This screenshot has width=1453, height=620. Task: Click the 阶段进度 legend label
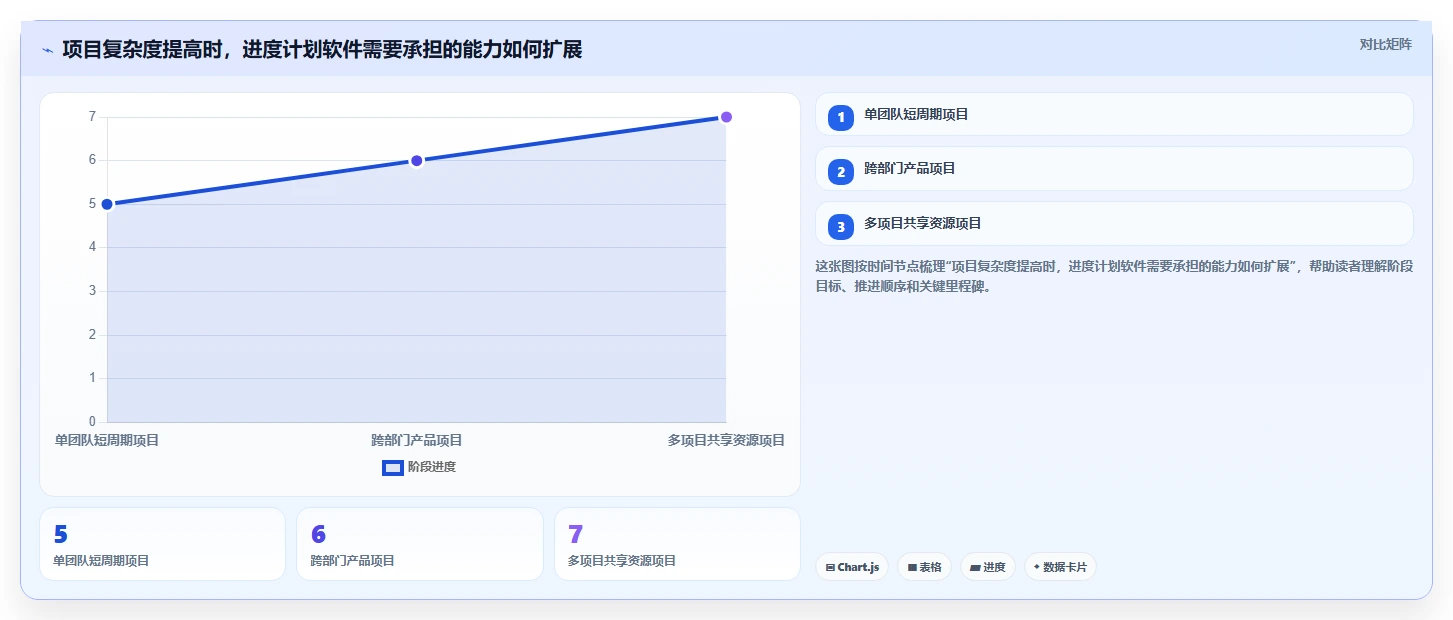432,467
